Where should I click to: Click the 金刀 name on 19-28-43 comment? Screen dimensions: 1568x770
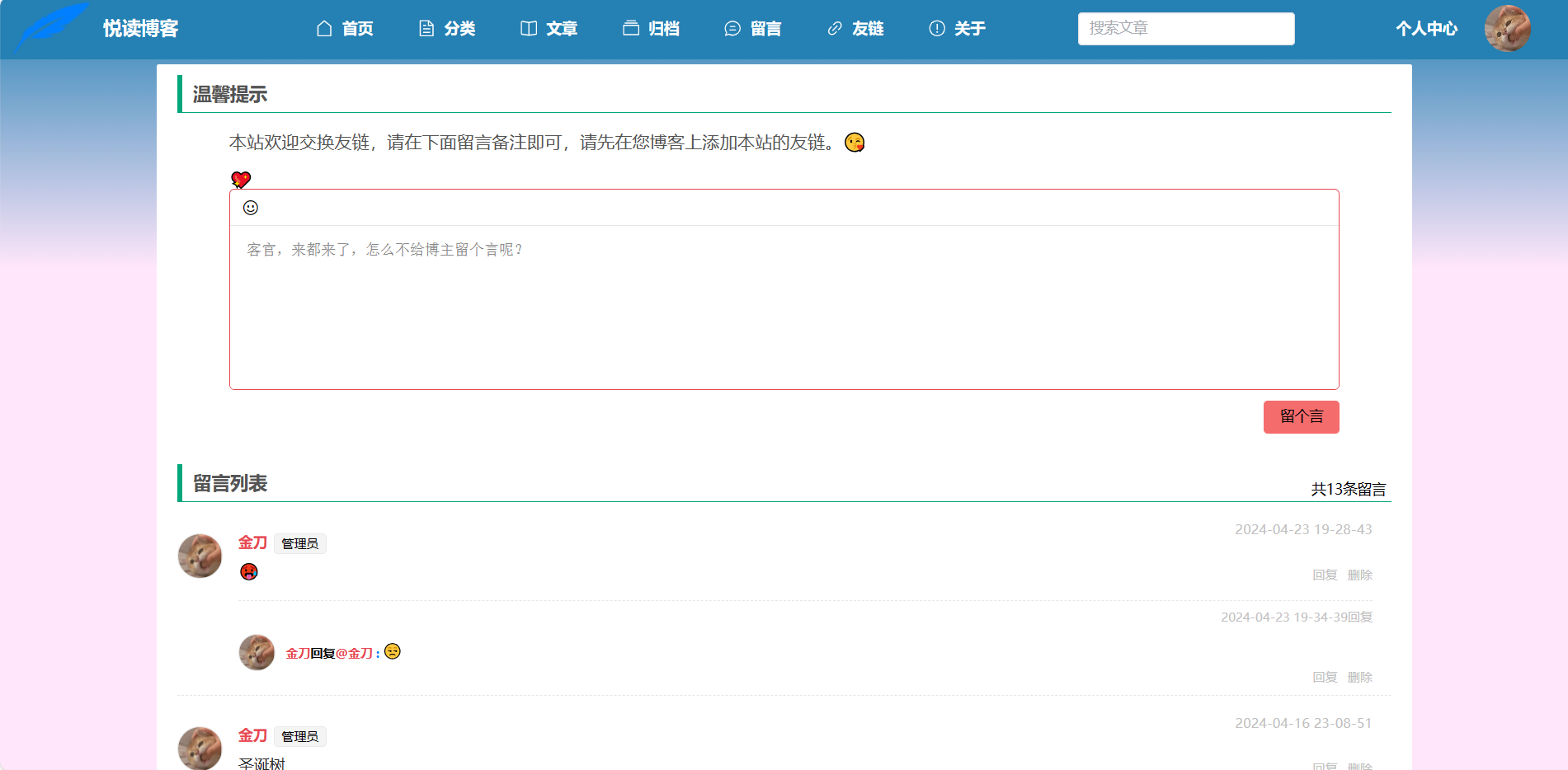pyautogui.click(x=252, y=542)
